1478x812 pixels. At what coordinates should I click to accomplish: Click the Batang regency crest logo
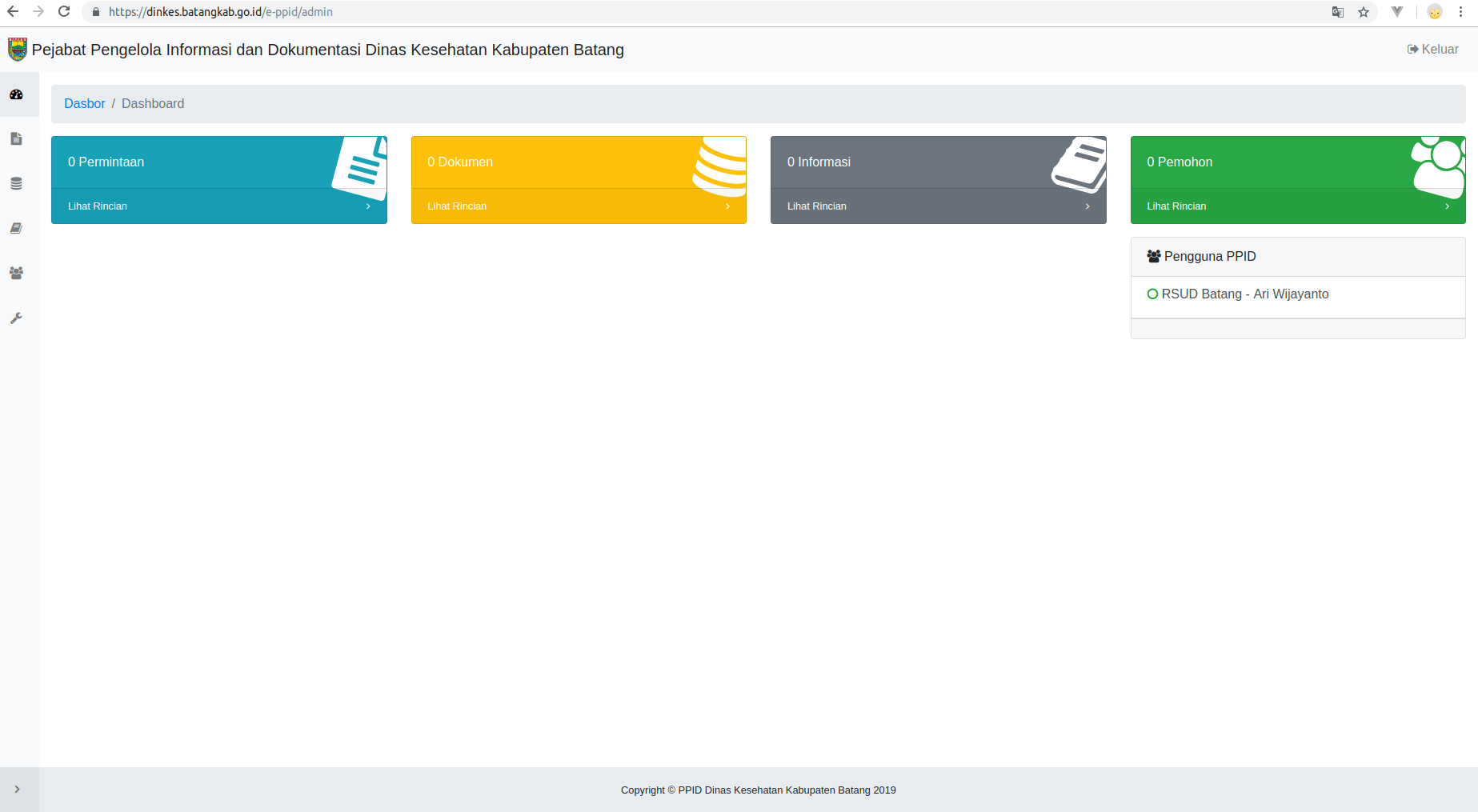coord(18,50)
